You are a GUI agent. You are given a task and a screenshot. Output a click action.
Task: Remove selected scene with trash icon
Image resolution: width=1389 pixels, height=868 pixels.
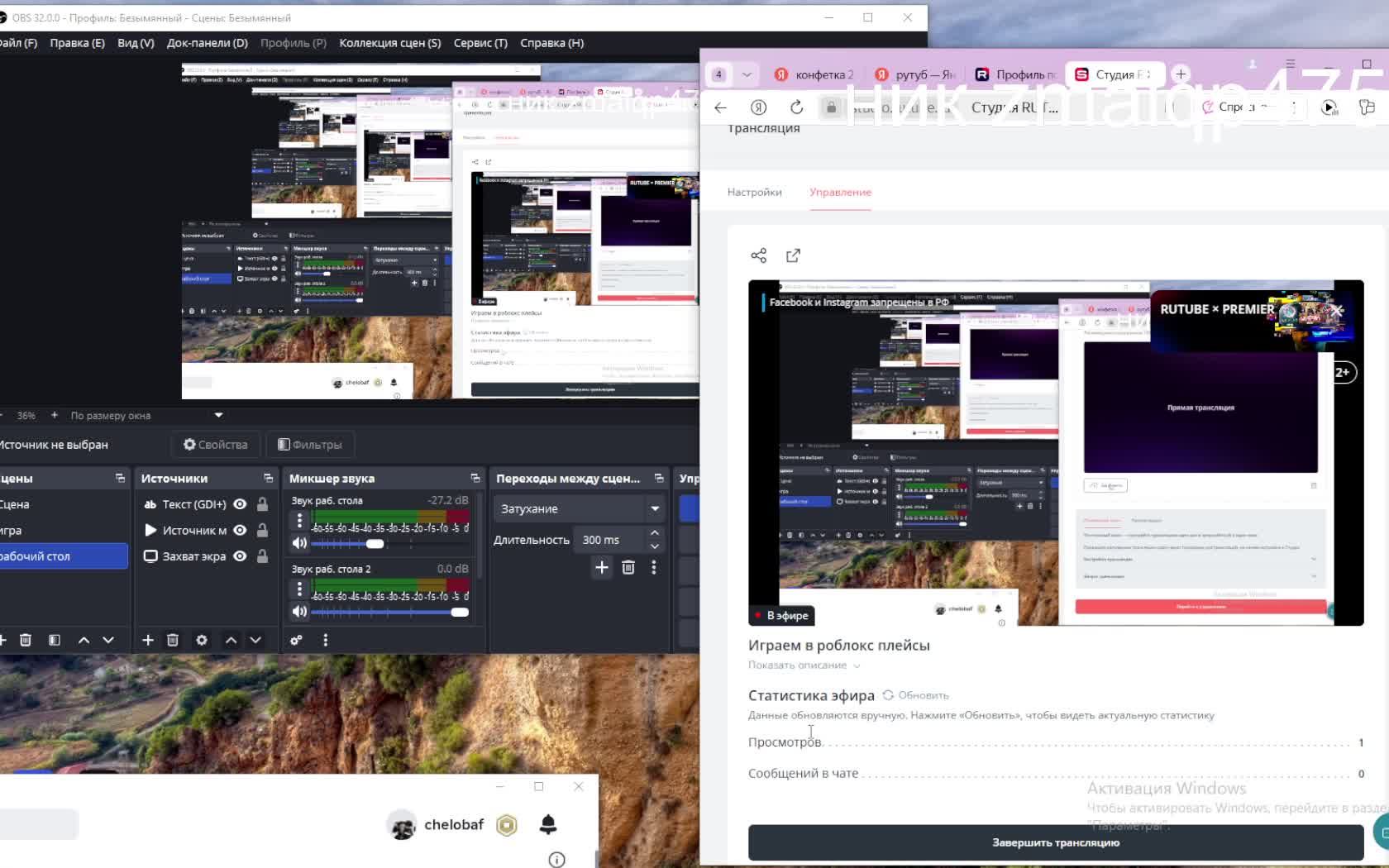pyautogui.click(x=26, y=640)
